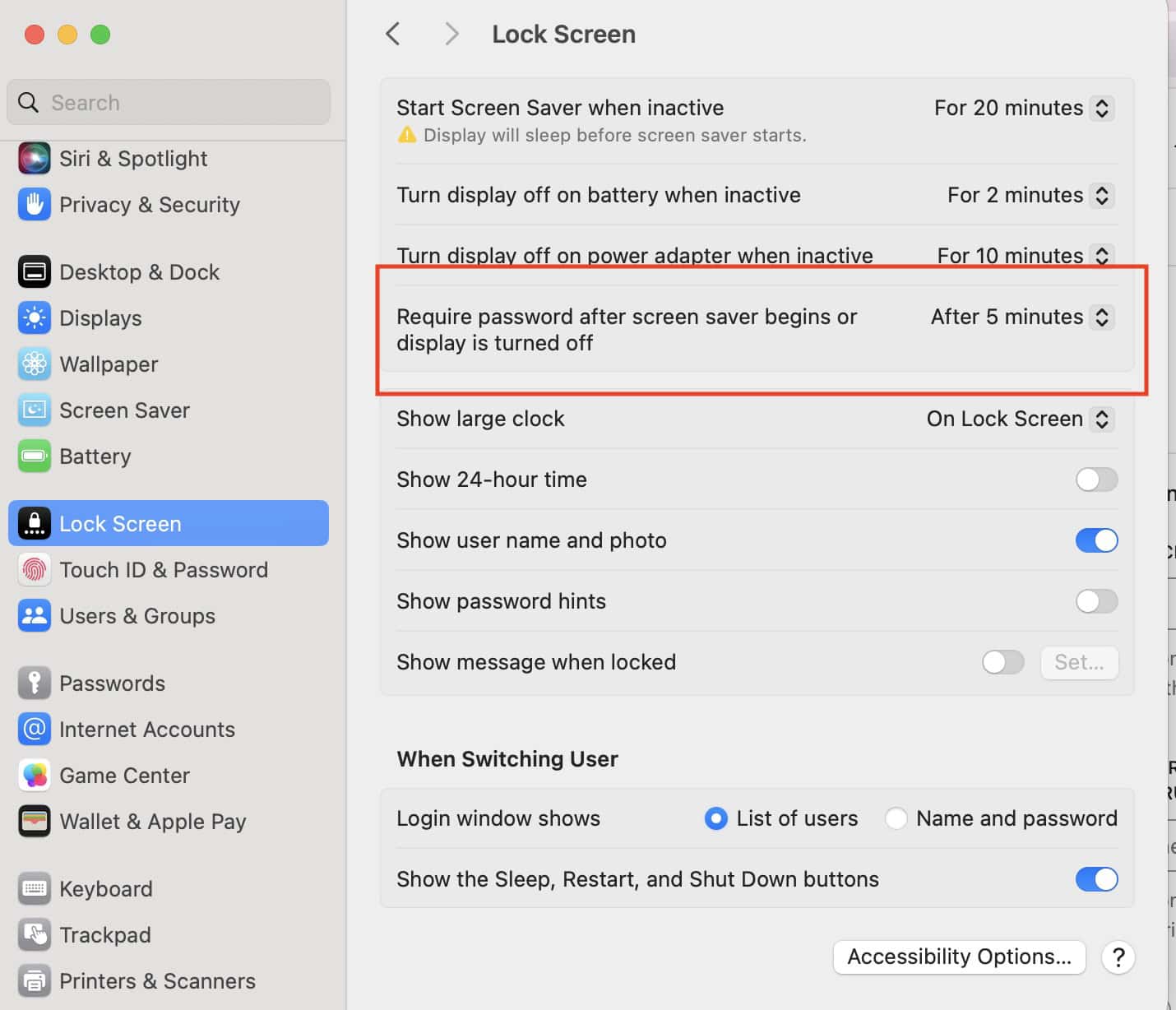Open Privacy & Security settings
Viewport: 1176px width, 1010px height.
(x=150, y=205)
